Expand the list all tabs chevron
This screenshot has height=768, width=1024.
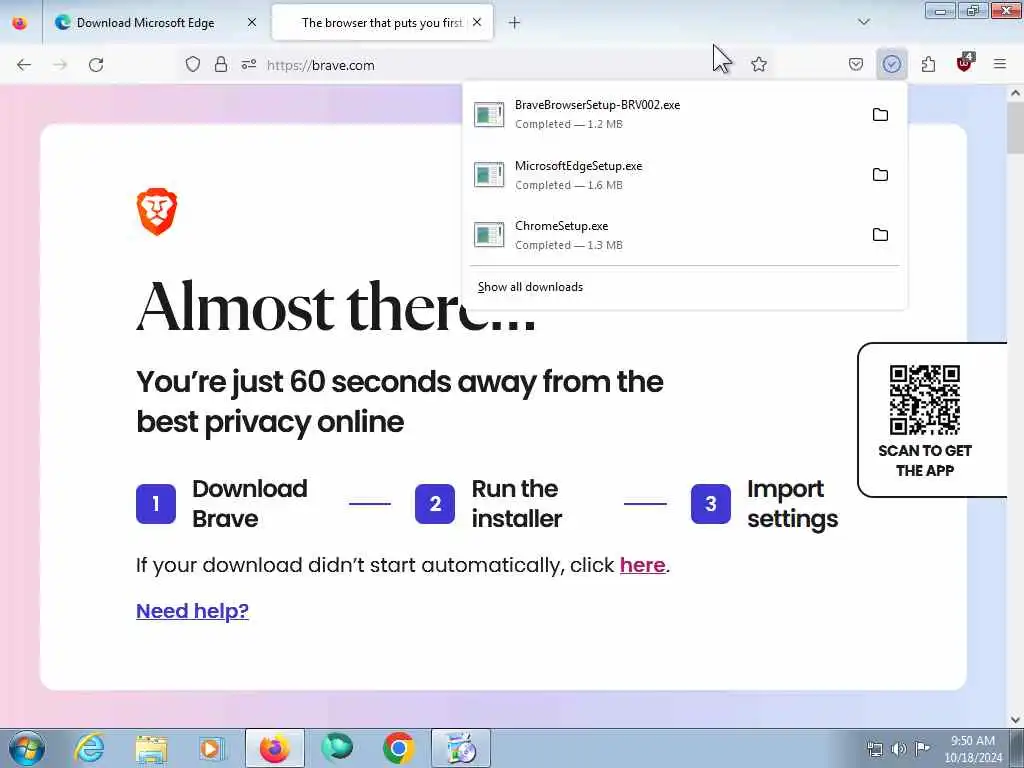point(864,22)
